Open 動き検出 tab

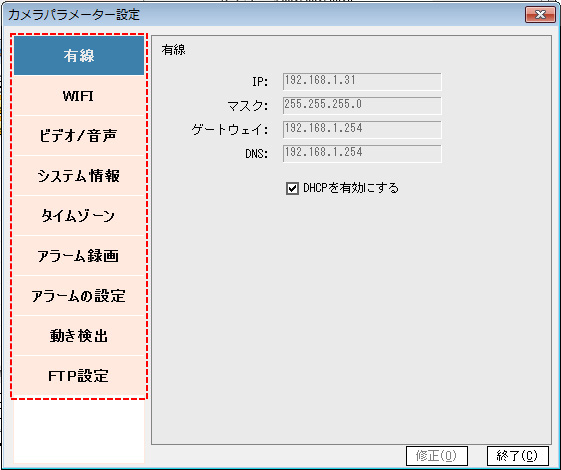(79, 336)
